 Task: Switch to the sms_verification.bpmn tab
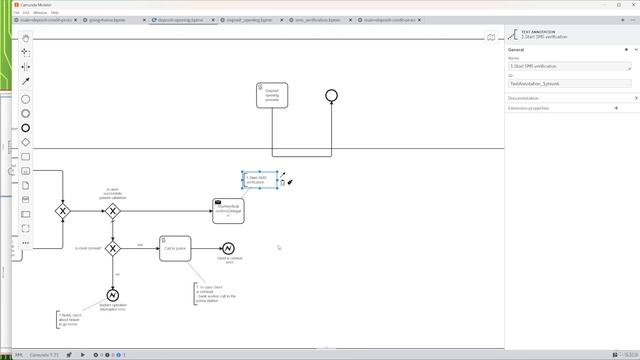click(x=318, y=20)
